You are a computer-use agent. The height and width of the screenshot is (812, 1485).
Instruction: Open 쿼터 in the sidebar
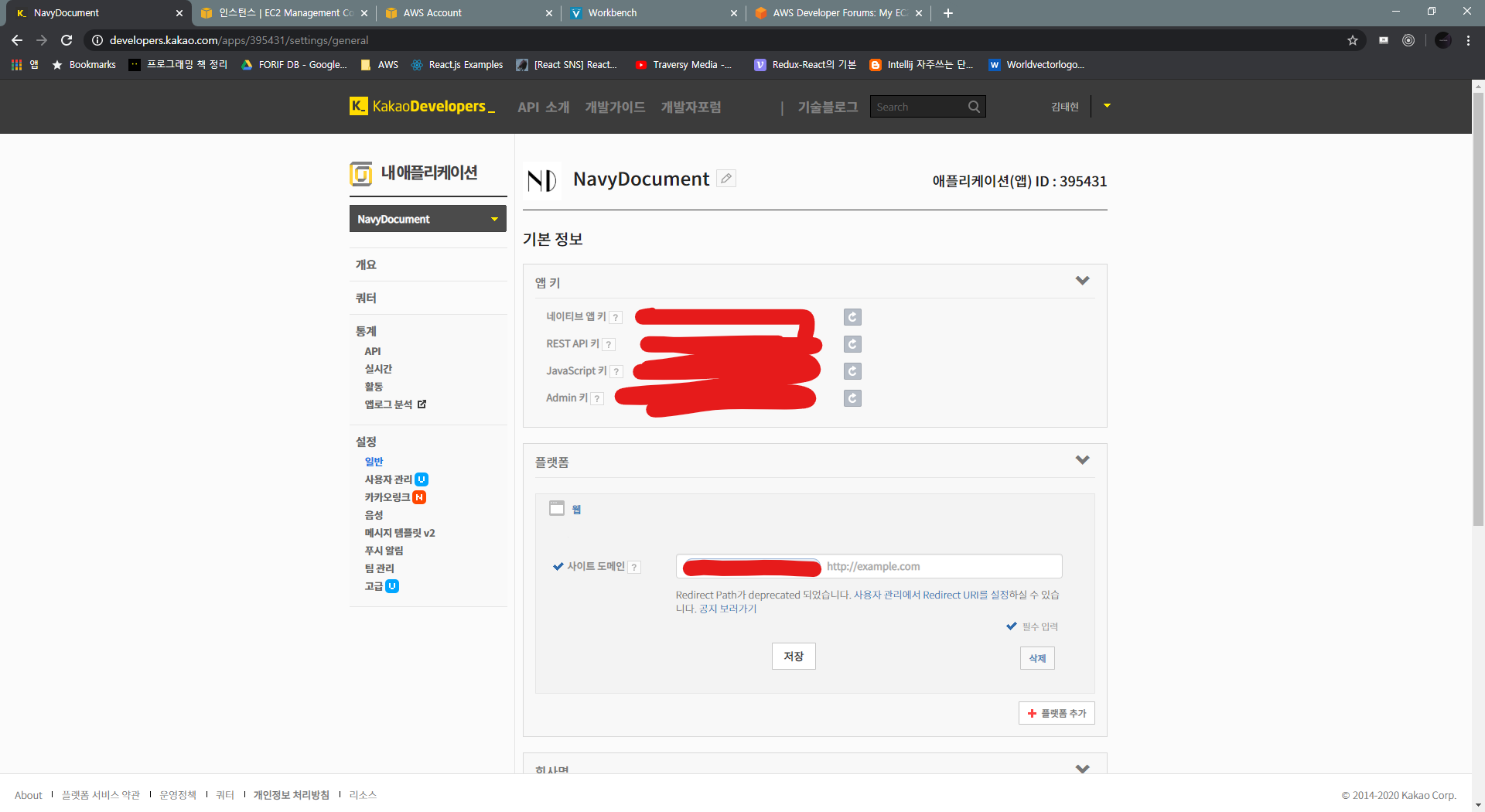click(x=366, y=298)
